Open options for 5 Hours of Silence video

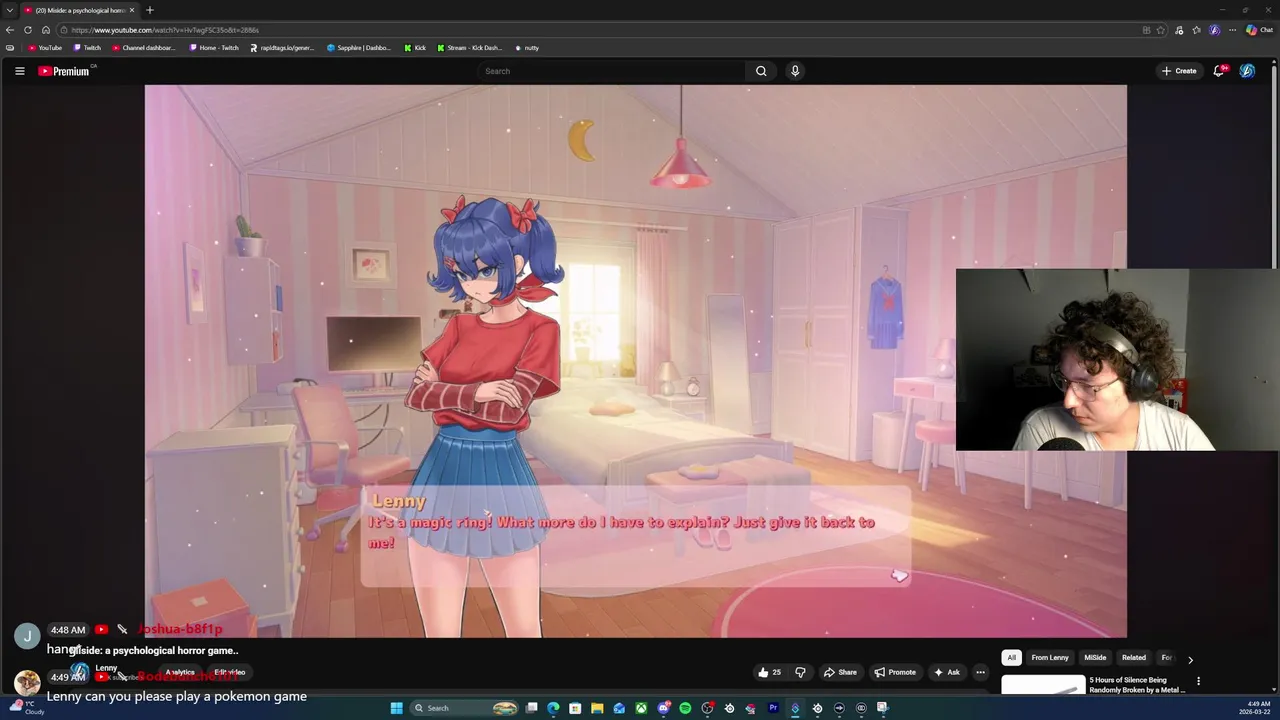(1198, 681)
